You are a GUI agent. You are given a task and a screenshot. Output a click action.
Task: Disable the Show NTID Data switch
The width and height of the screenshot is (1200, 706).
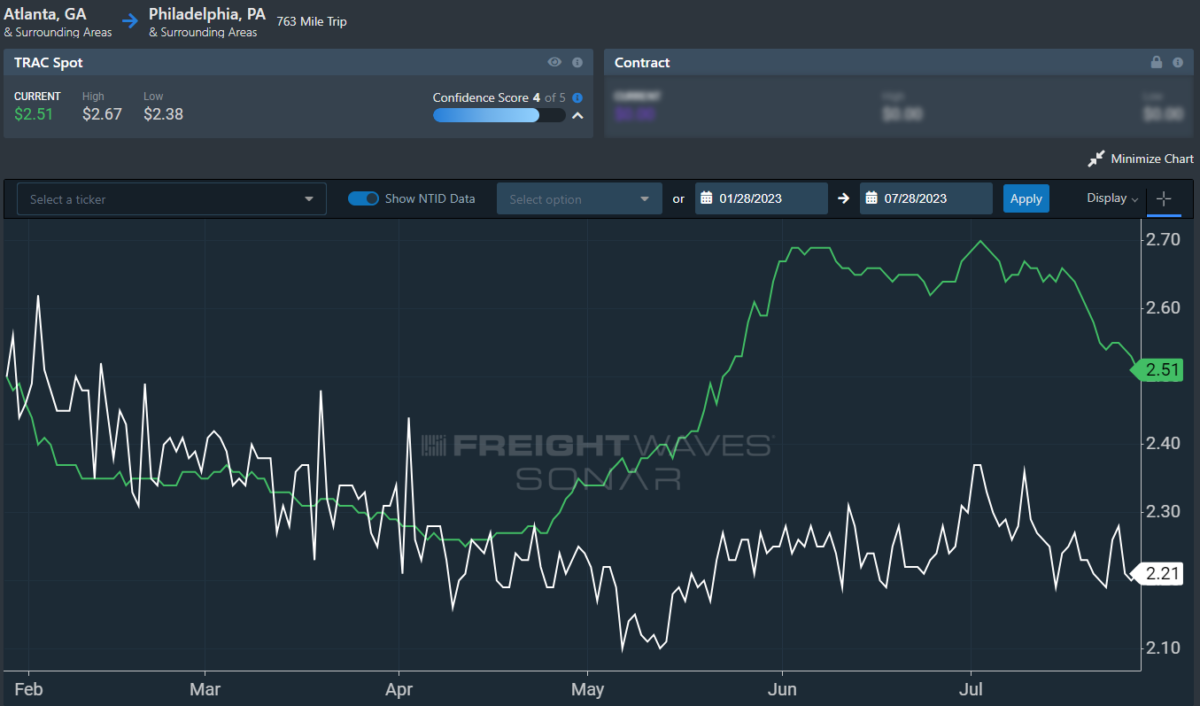(363, 199)
